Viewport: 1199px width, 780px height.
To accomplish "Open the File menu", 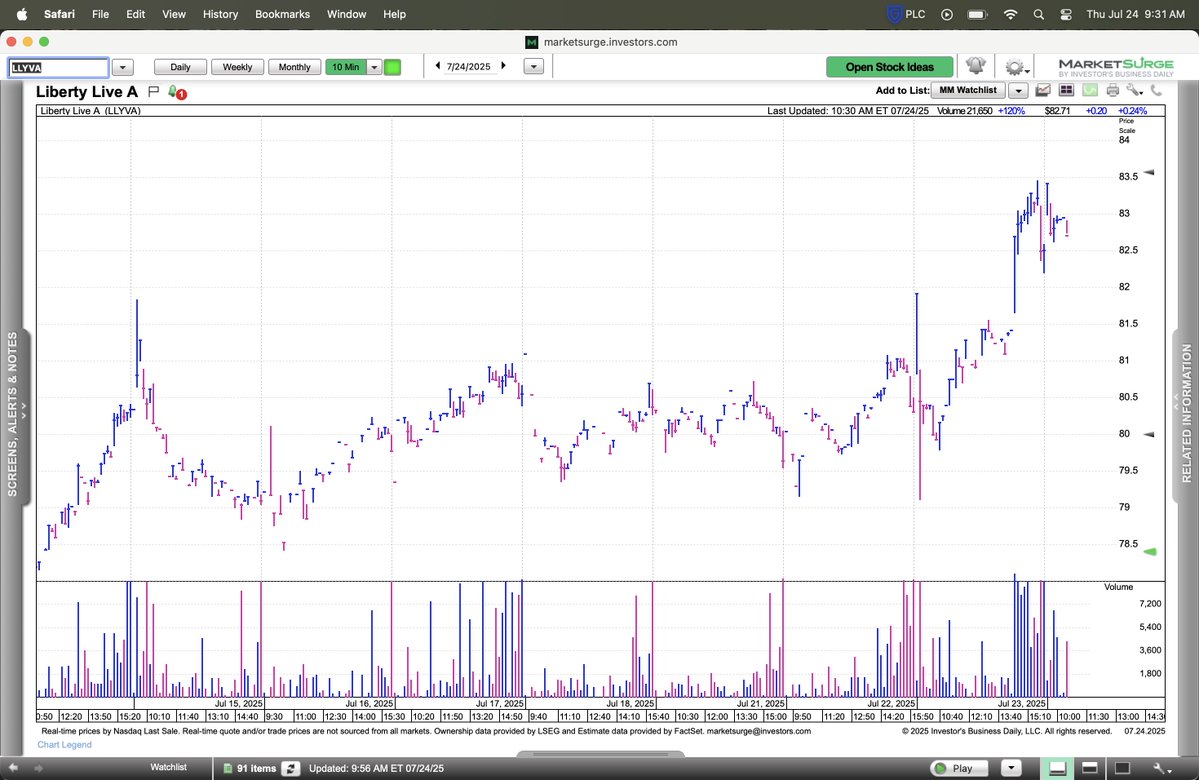I will [100, 14].
